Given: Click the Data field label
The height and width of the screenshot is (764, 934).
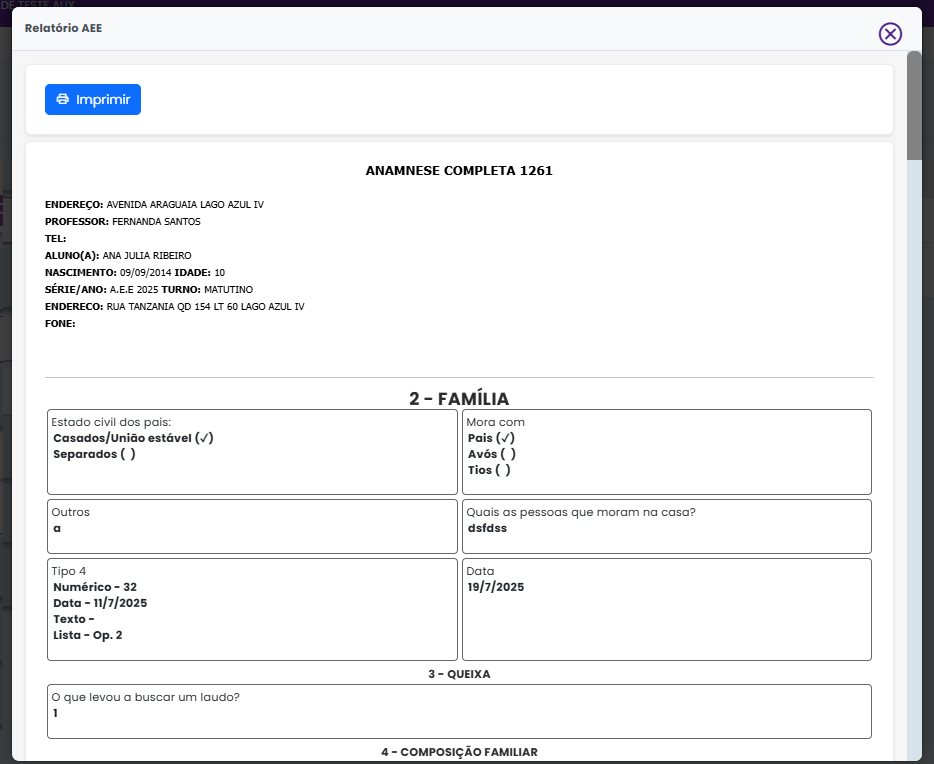Looking at the screenshot, I should point(480,571).
